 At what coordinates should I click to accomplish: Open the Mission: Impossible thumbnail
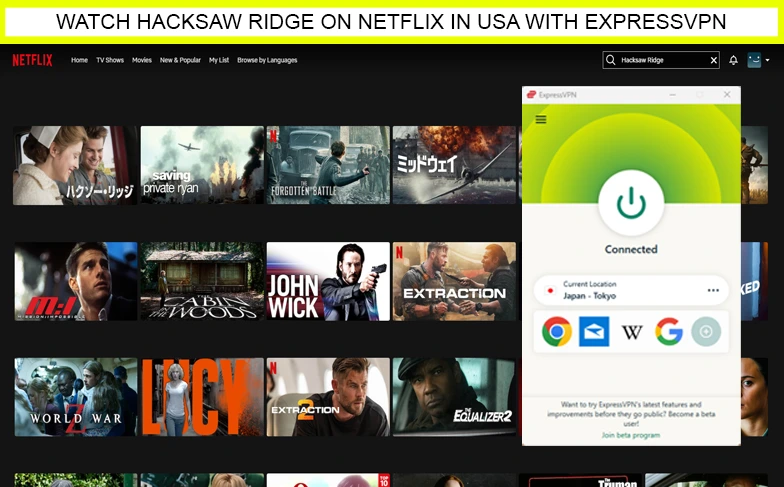[x=76, y=282]
